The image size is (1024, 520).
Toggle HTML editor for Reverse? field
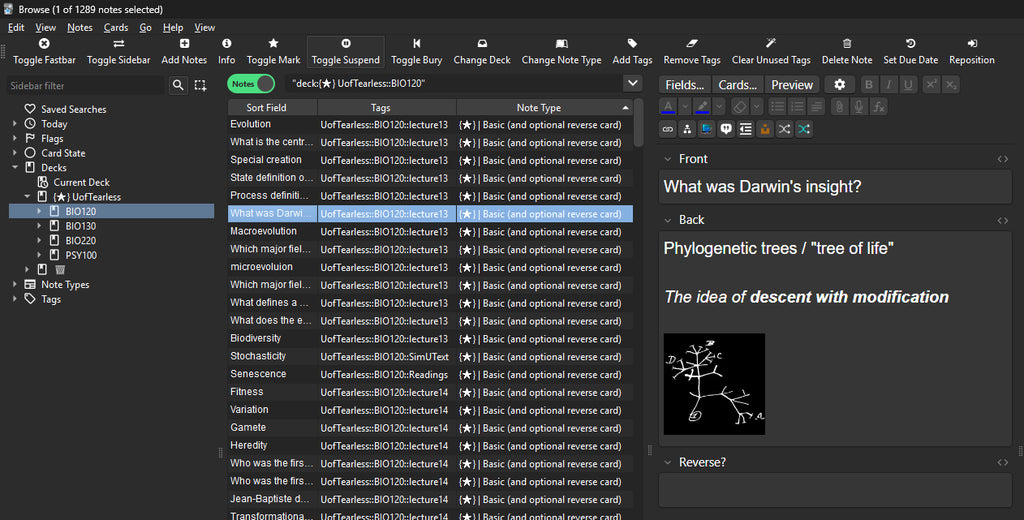[1002, 463]
